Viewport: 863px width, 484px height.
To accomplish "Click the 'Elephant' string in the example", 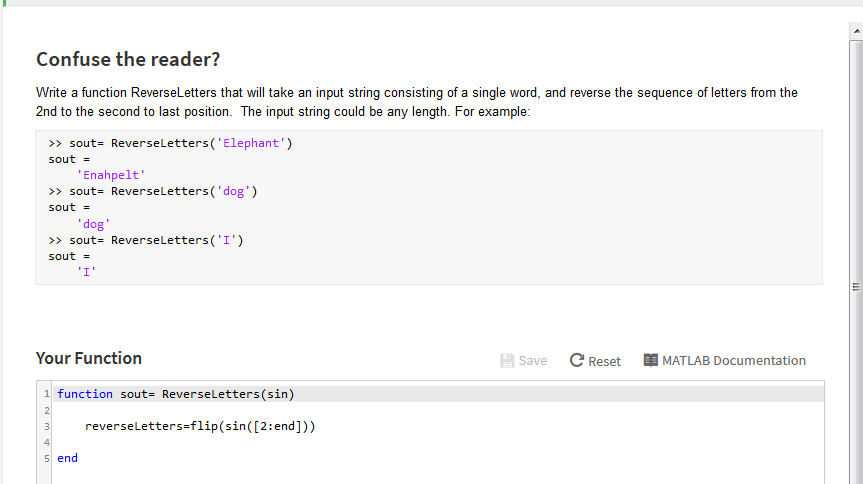I will 251,143.
